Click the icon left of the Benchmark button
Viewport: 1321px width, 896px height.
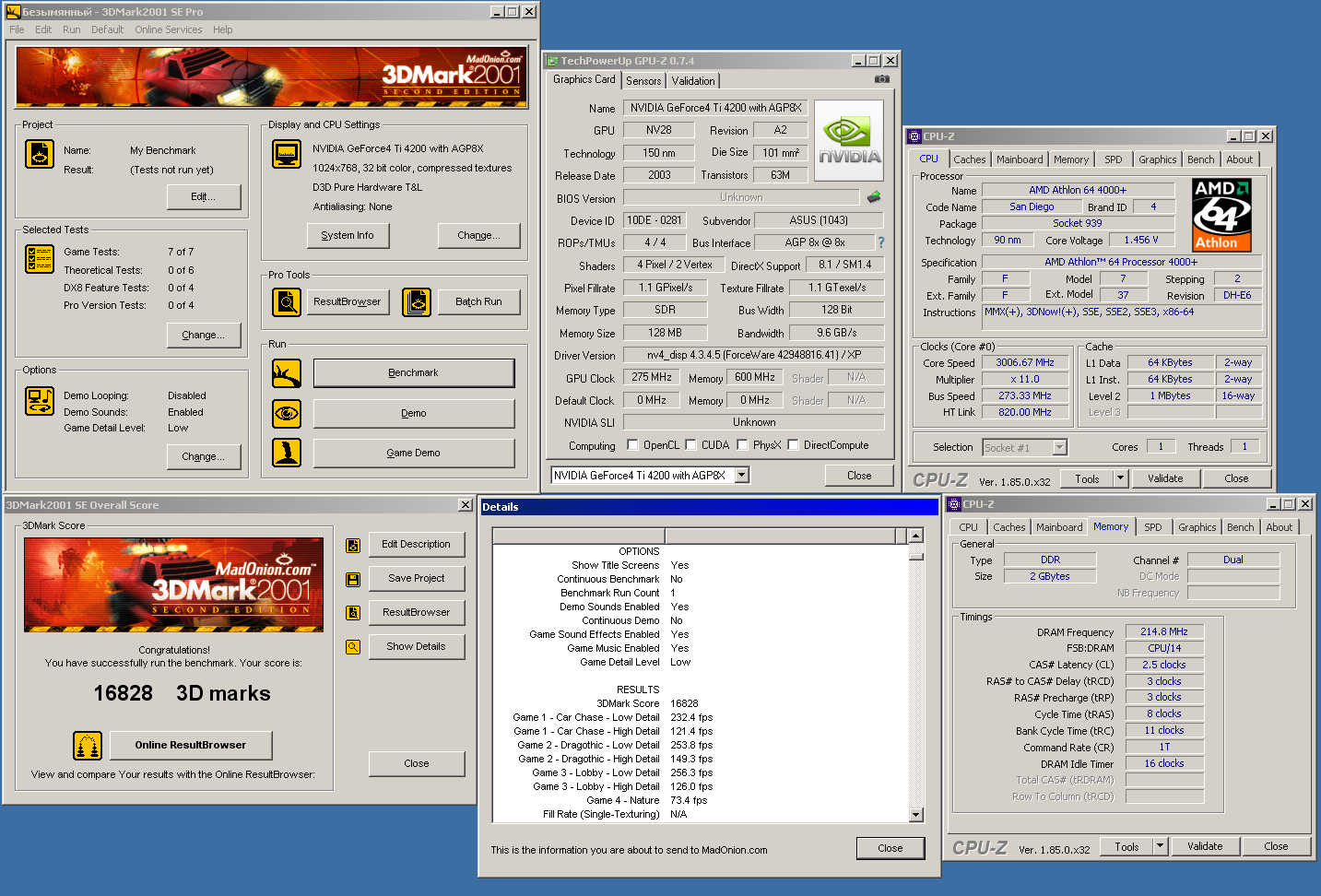tap(287, 373)
